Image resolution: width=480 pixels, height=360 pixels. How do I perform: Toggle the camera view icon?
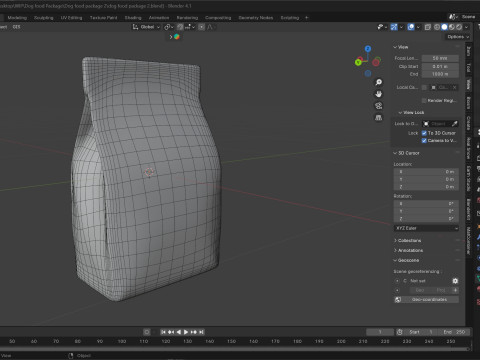click(378, 106)
